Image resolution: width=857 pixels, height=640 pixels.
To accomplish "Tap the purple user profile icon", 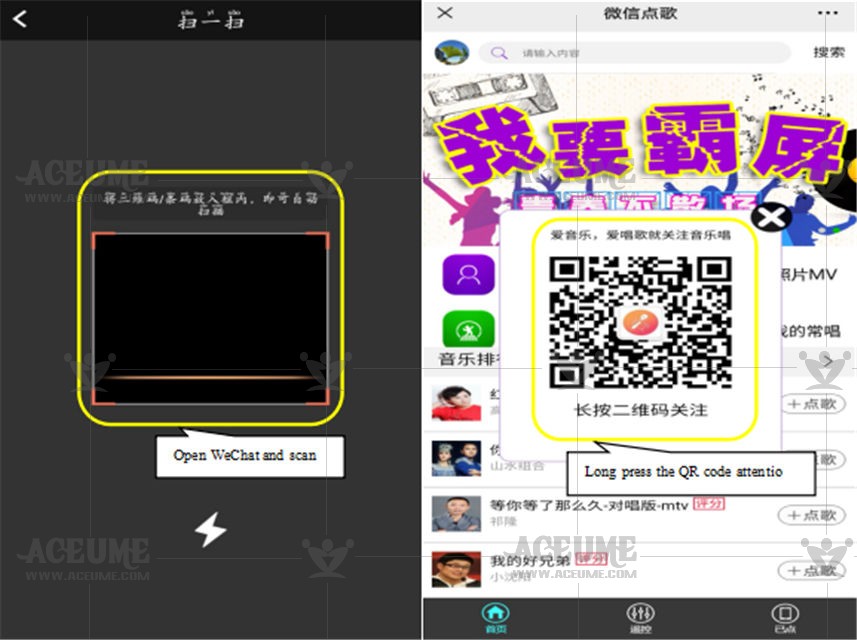I will (x=468, y=275).
